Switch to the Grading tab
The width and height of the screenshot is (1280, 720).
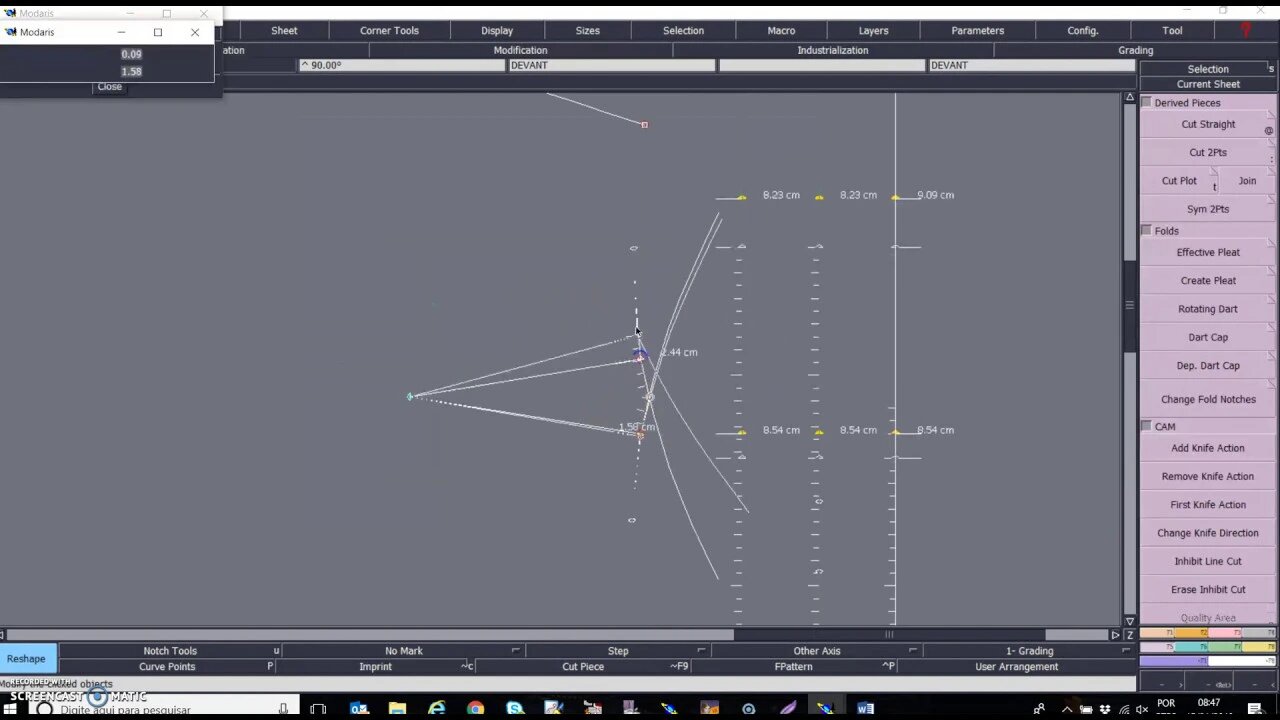tap(1135, 50)
